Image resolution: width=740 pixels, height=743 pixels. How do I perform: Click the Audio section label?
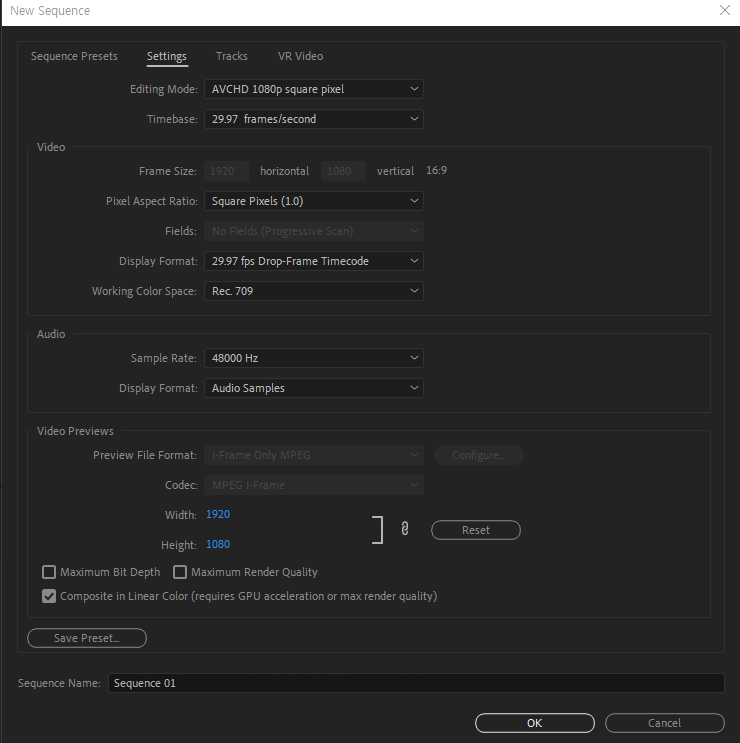point(51,334)
